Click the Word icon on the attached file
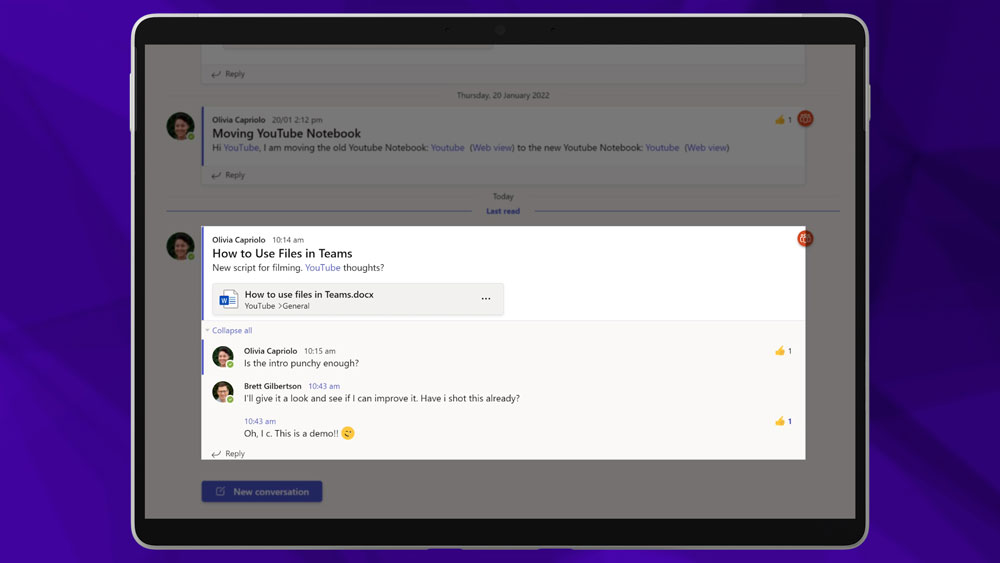 click(x=229, y=299)
